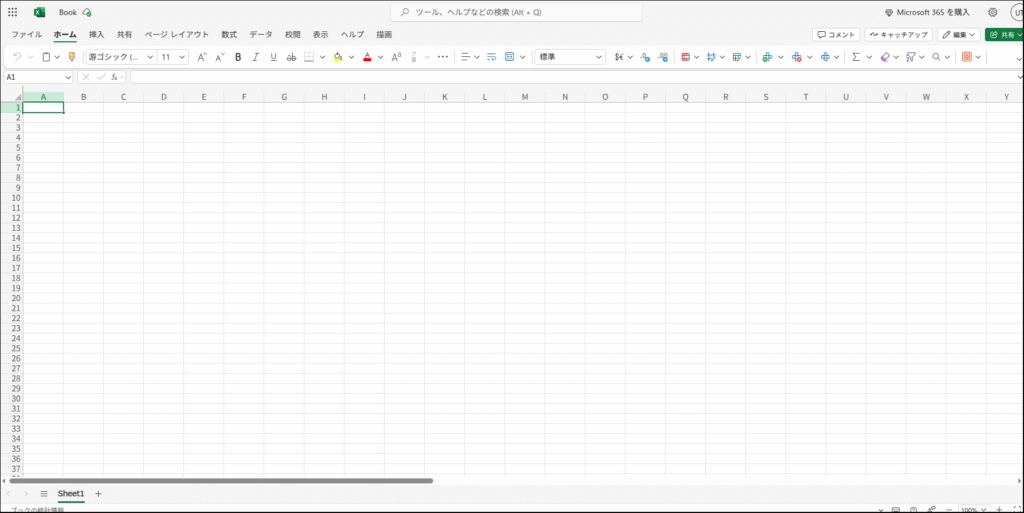Expand the number format 標準 dropdown
Viewport: 1024px width, 513px height.
coord(569,57)
